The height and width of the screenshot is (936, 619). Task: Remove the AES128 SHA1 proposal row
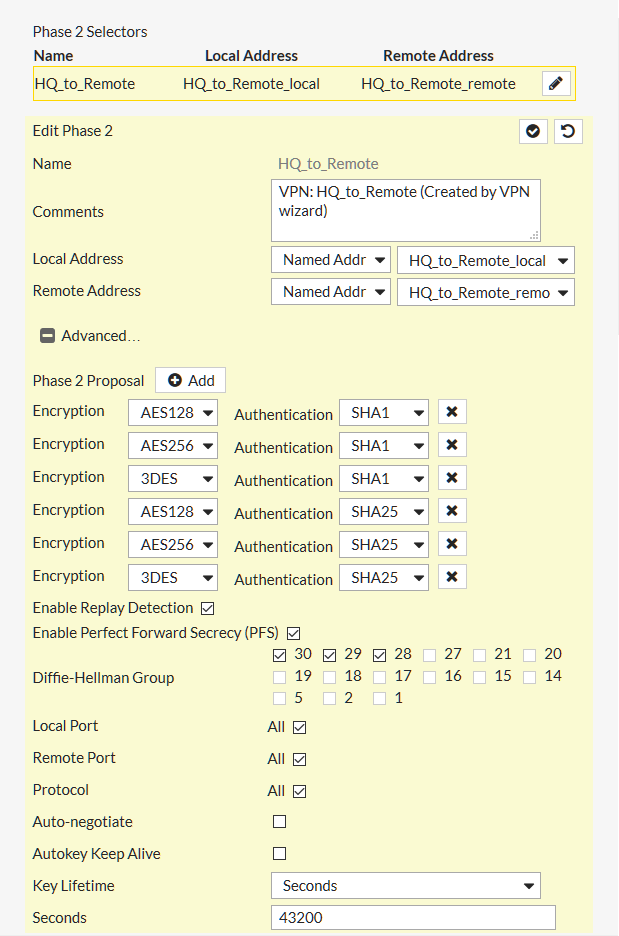pyautogui.click(x=452, y=412)
